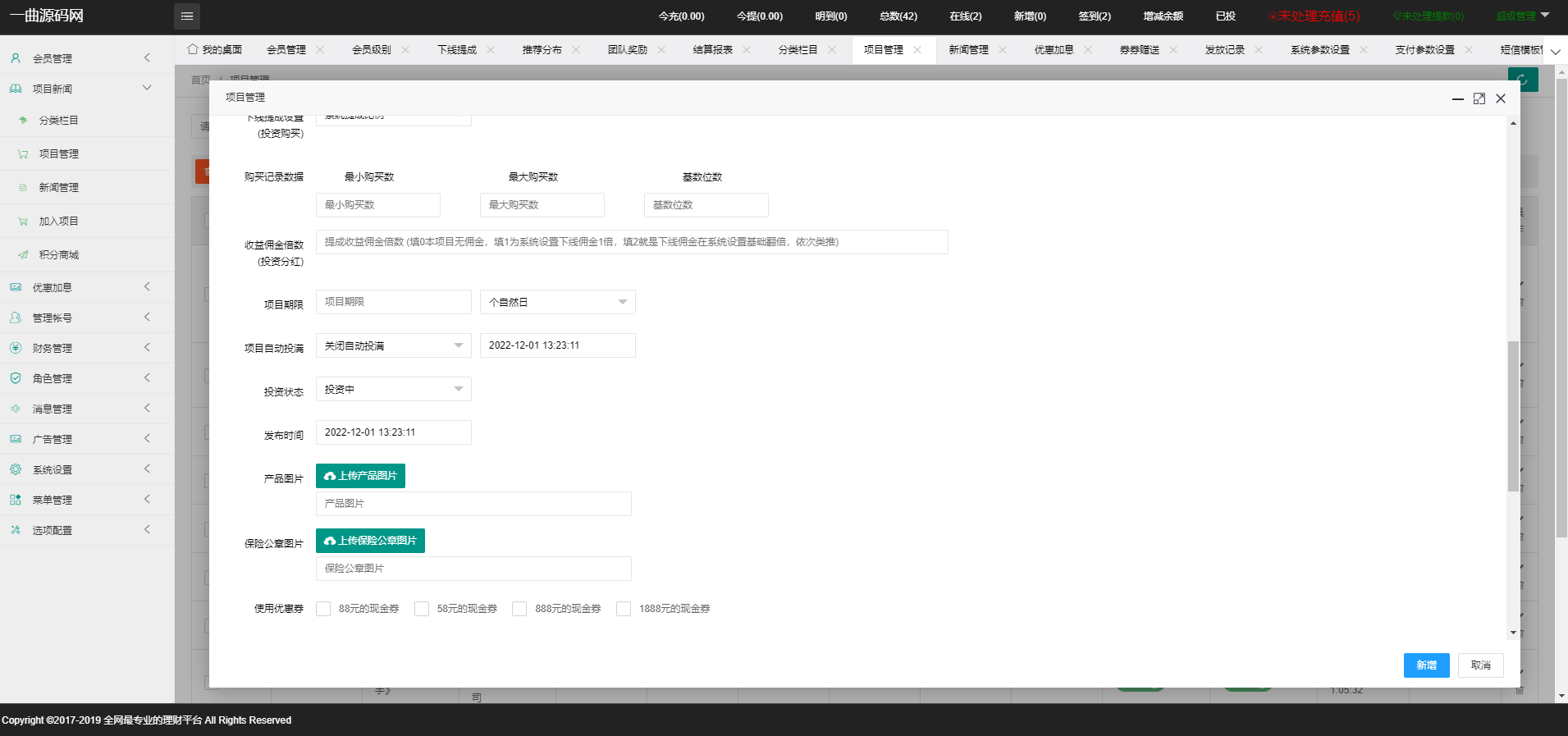Click the 上传产品图片 upload button

click(x=360, y=476)
